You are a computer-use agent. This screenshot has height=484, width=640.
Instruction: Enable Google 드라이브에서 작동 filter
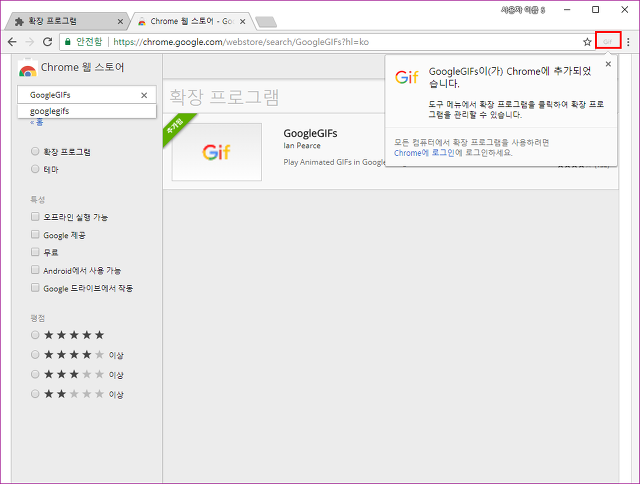35,288
